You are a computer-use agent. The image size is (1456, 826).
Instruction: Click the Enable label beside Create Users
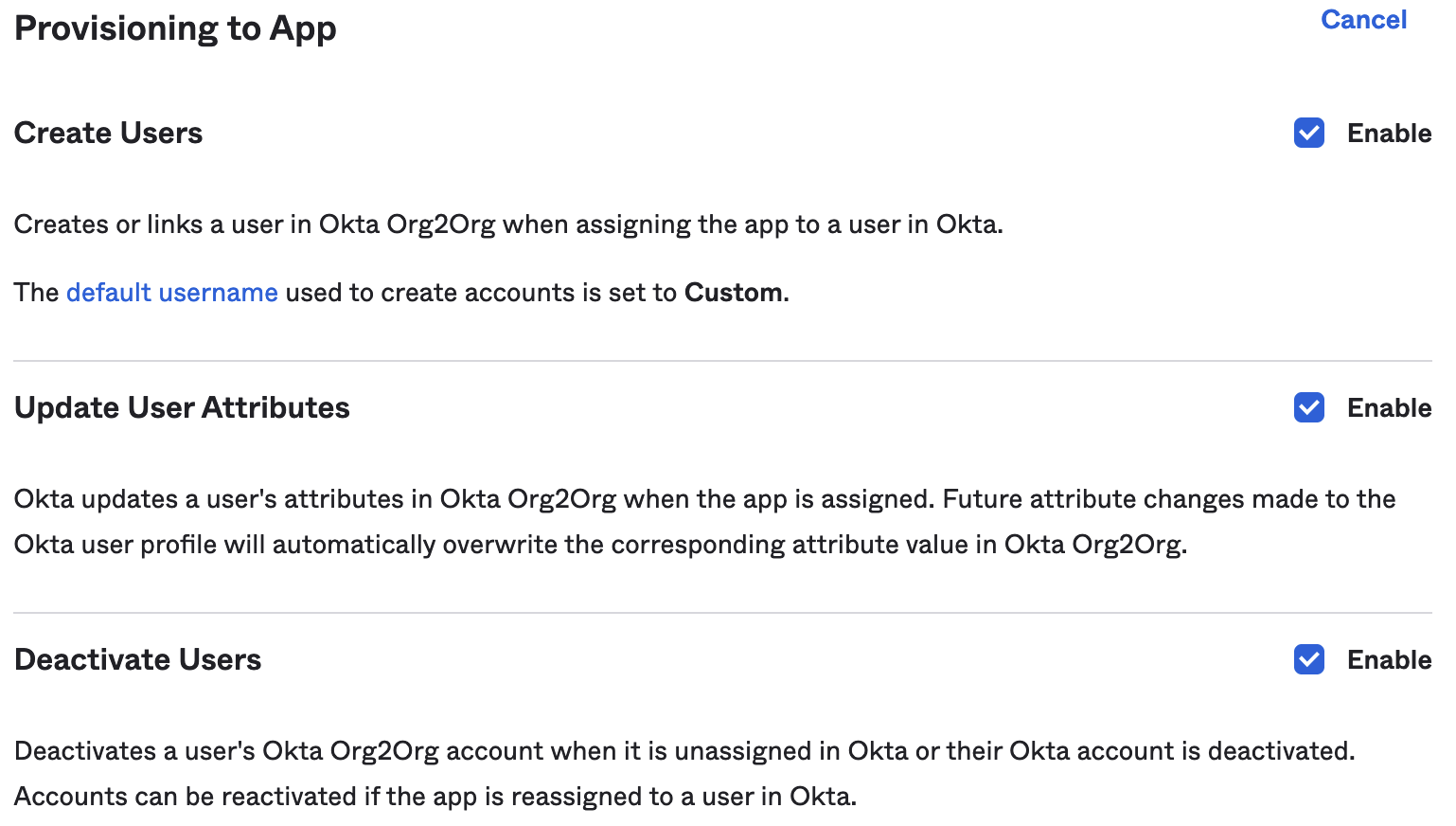pos(1389,134)
